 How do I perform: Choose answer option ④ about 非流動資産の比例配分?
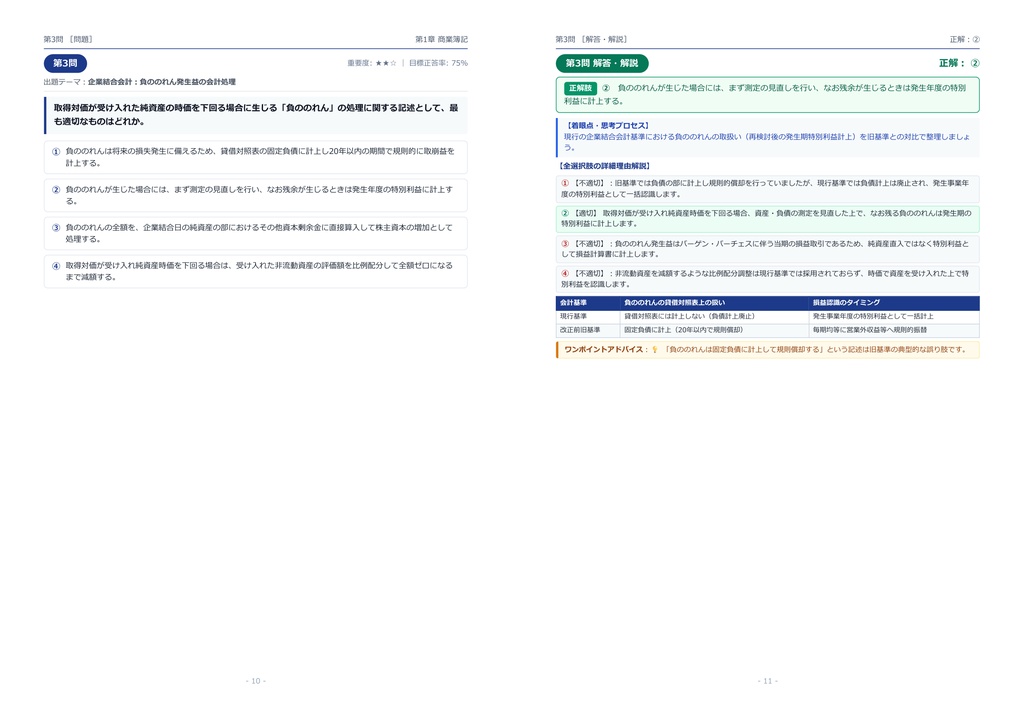255,271
